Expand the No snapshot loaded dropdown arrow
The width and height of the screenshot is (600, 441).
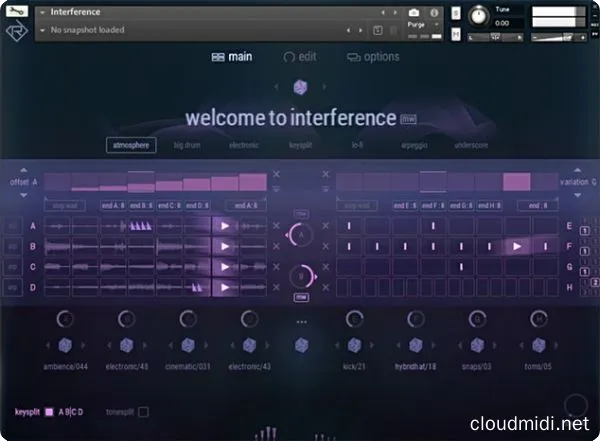tap(42, 30)
